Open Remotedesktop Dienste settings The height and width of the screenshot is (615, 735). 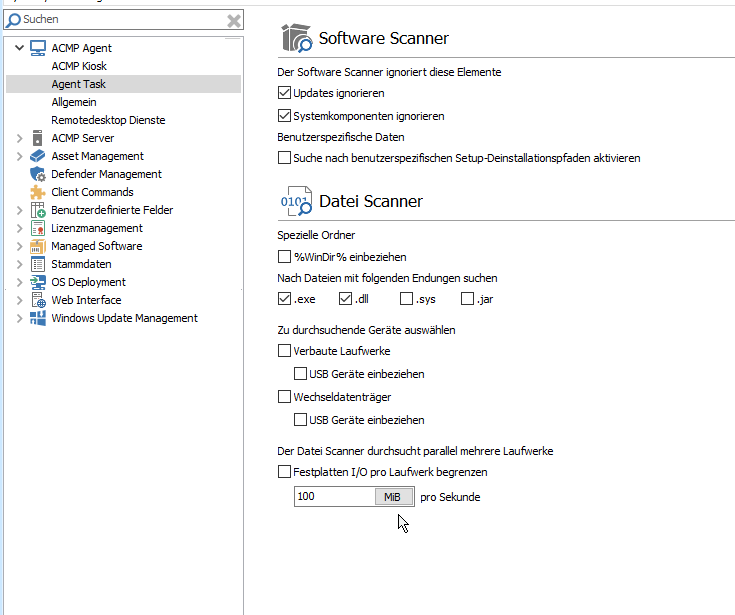(108, 120)
